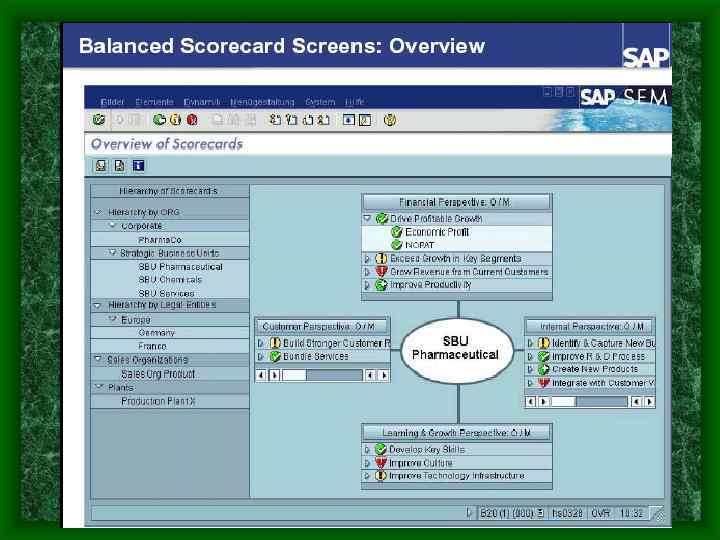Click the red Cancel toolbar icon
This screenshot has width=720, height=540.
click(192, 120)
